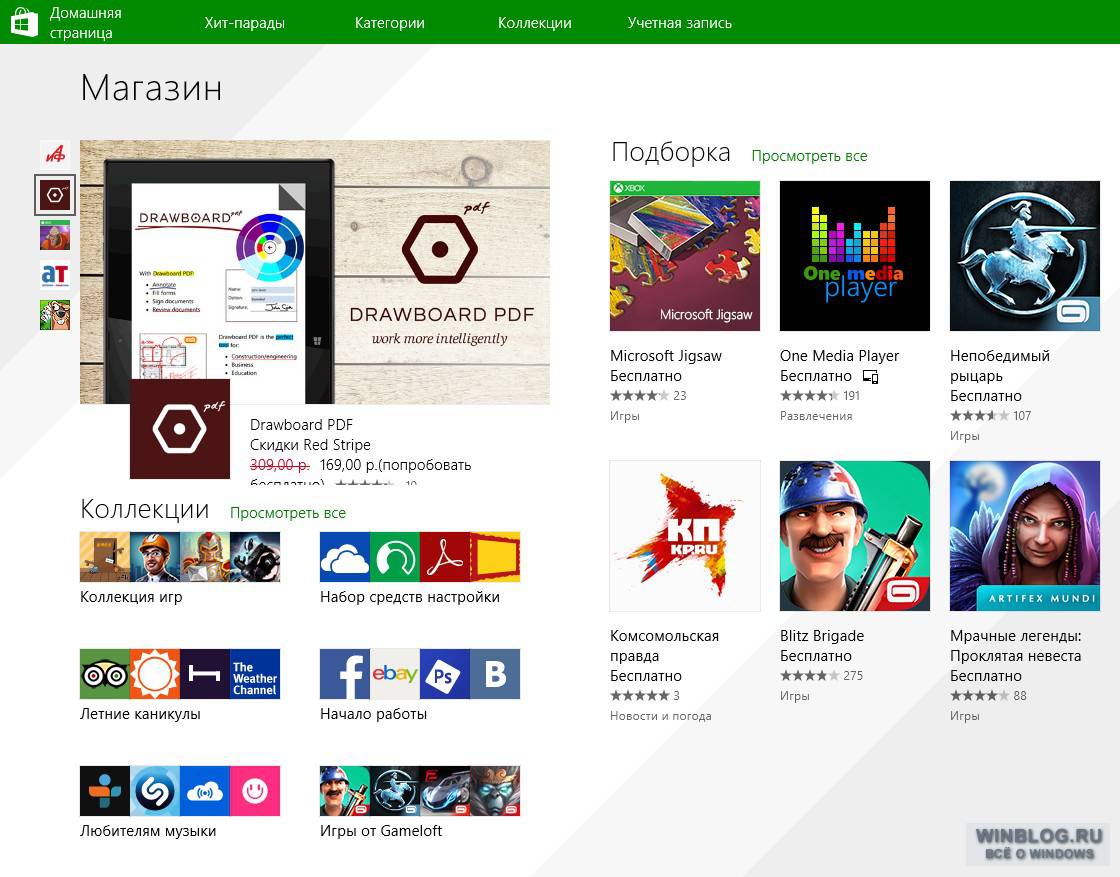The width and height of the screenshot is (1120, 877).
Task: Click the VKontakte B icon
Action: click(x=495, y=674)
